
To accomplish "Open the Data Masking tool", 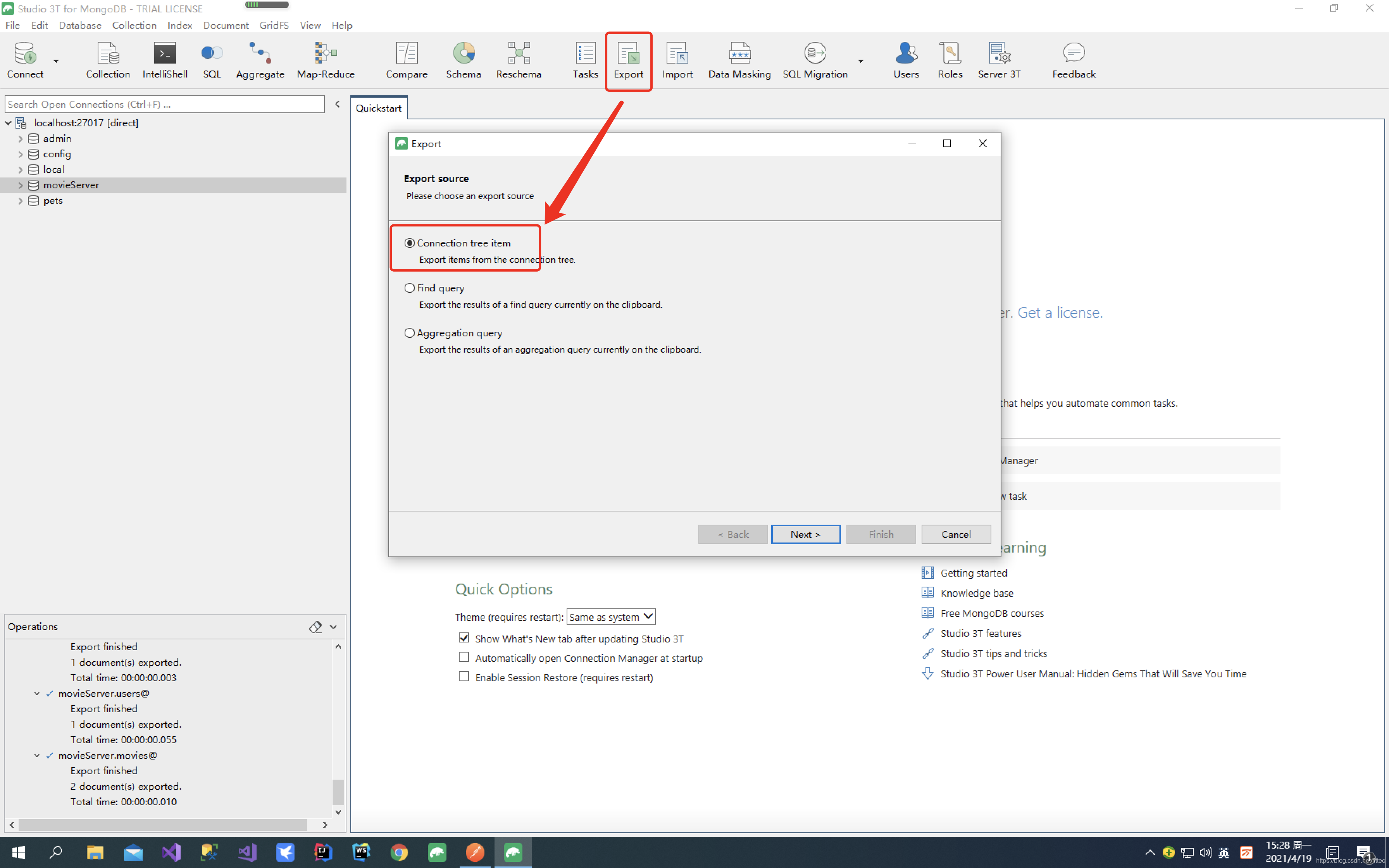I will (739, 60).
